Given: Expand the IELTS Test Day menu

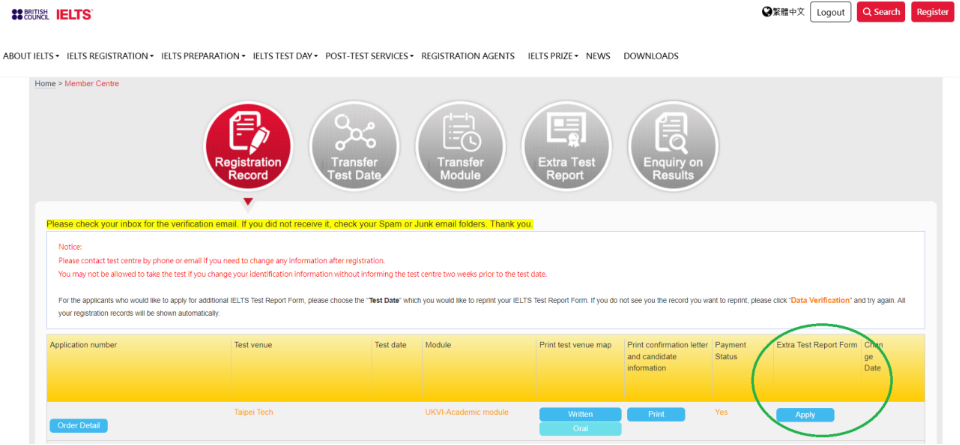Looking at the screenshot, I should click(285, 56).
